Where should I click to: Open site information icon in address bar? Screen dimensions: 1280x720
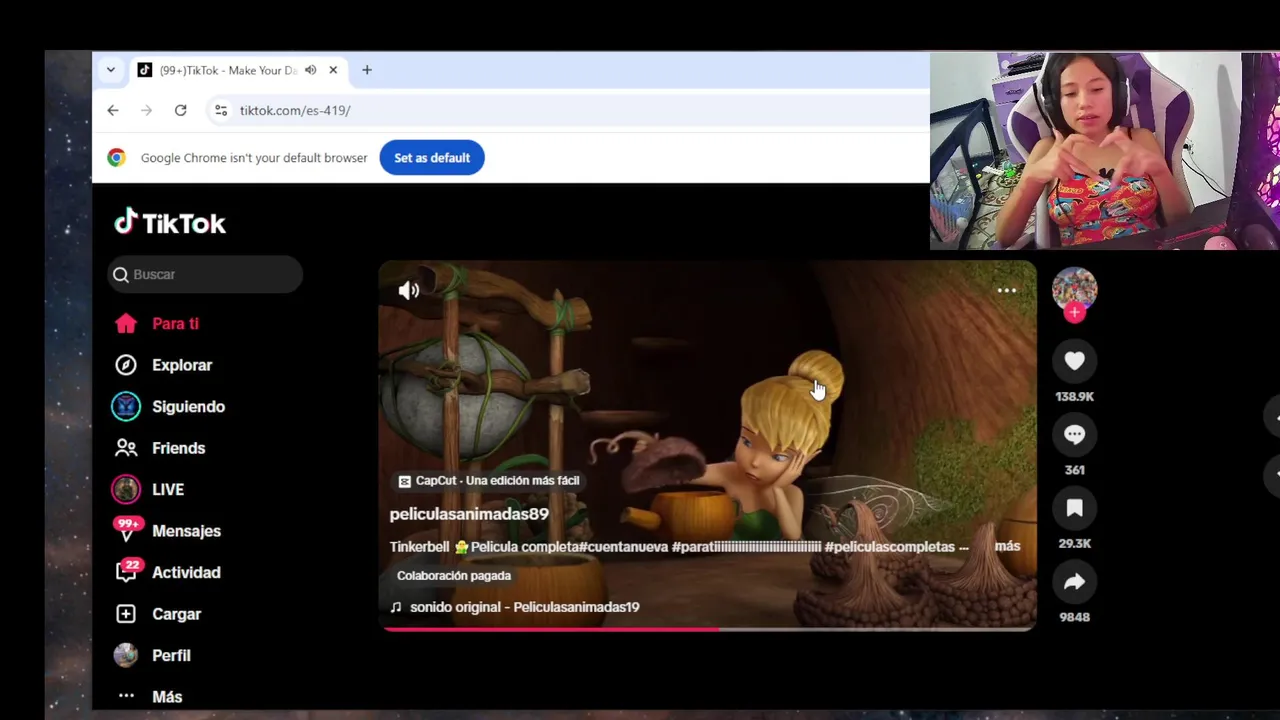click(221, 110)
